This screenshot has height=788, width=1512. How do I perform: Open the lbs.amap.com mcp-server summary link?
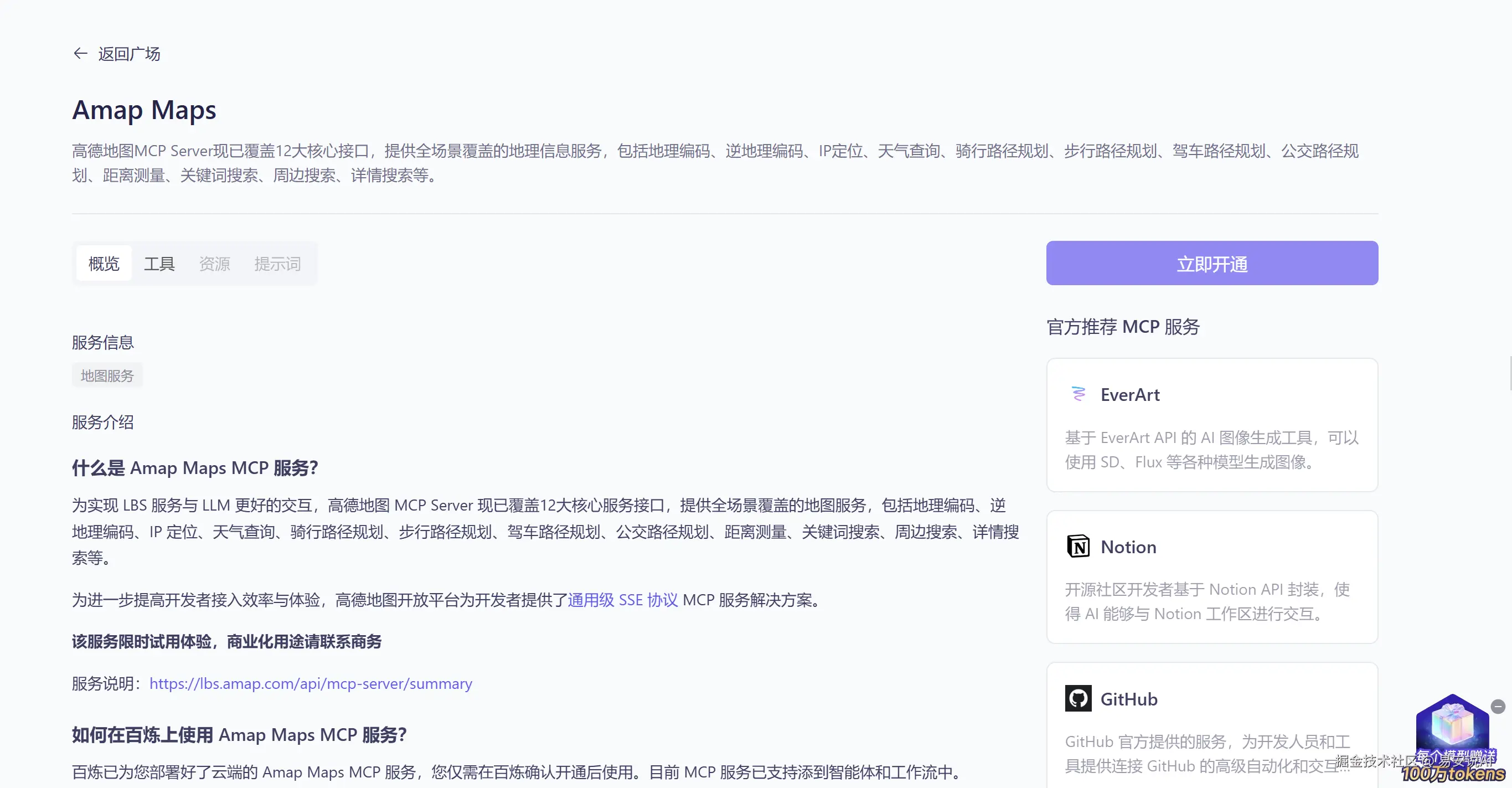pyautogui.click(x=311, y=683)
